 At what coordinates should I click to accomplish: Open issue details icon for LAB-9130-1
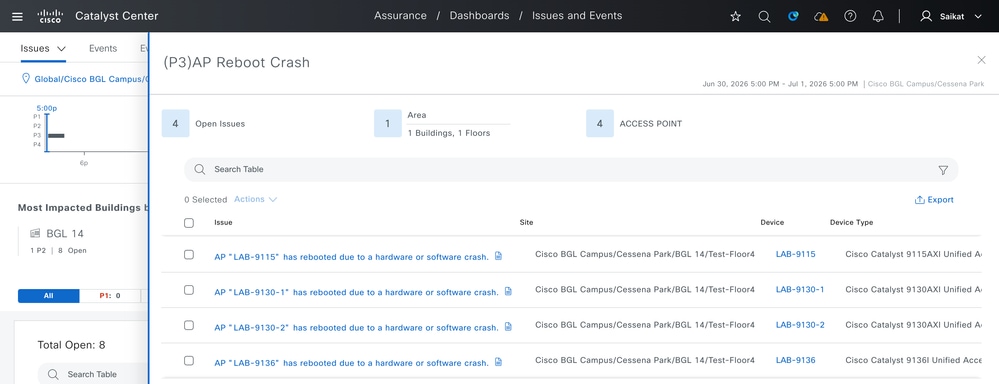point(508,291)
